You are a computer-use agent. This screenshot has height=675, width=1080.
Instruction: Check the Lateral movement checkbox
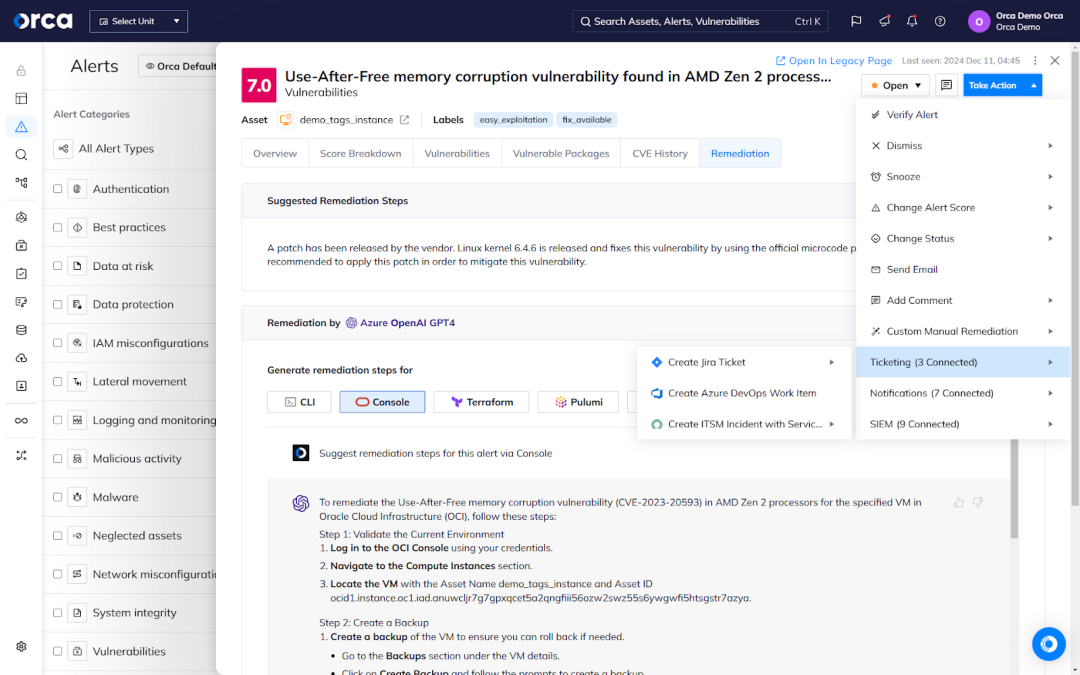coord(58,382)
